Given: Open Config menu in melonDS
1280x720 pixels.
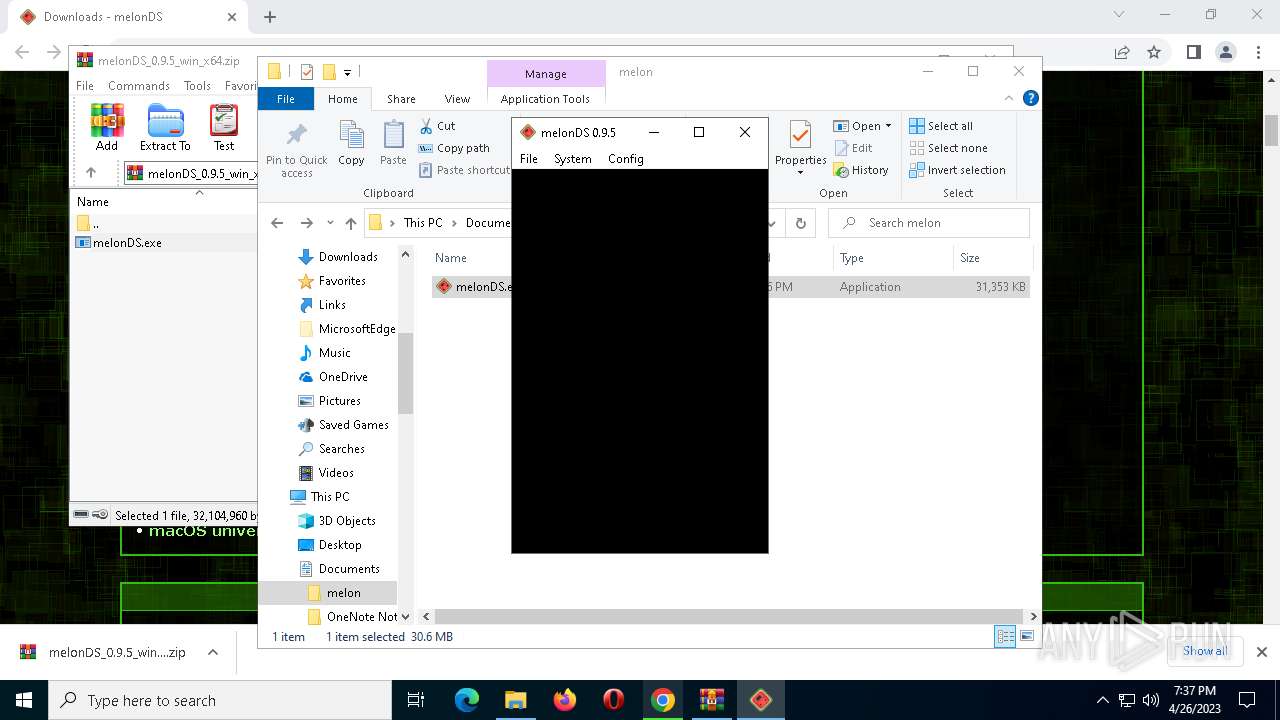Looking at the screenshot, I should [626, 159].
